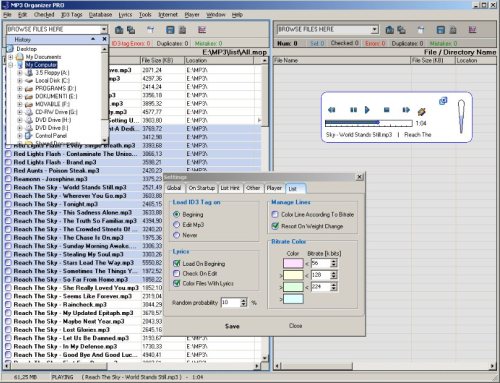500x383 pixels.
Task: Skip to next track in mini player
Action: coord(406,110)
